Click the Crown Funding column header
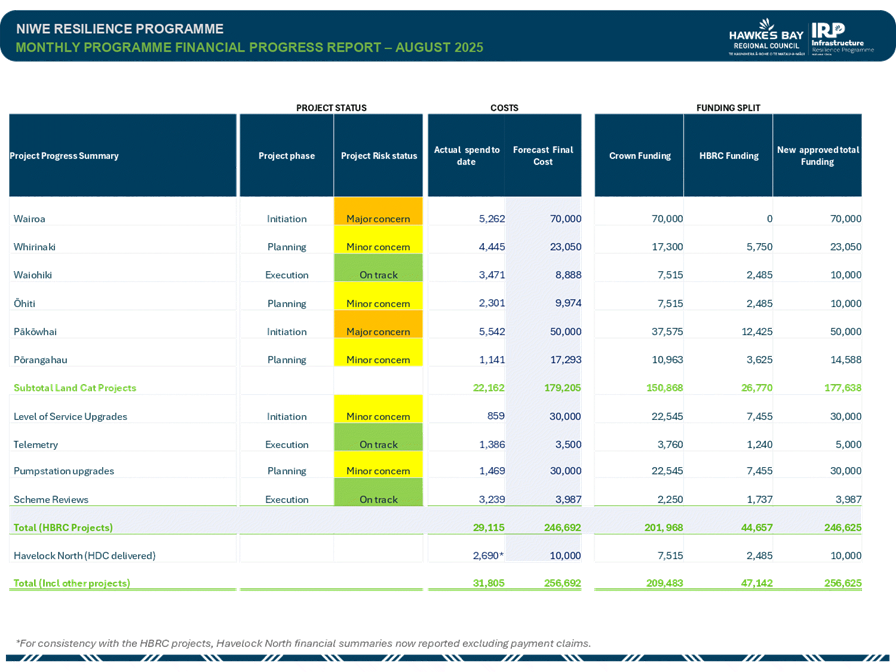The height and width of the screenshot is (672, 896). click(x=639, y=156)
